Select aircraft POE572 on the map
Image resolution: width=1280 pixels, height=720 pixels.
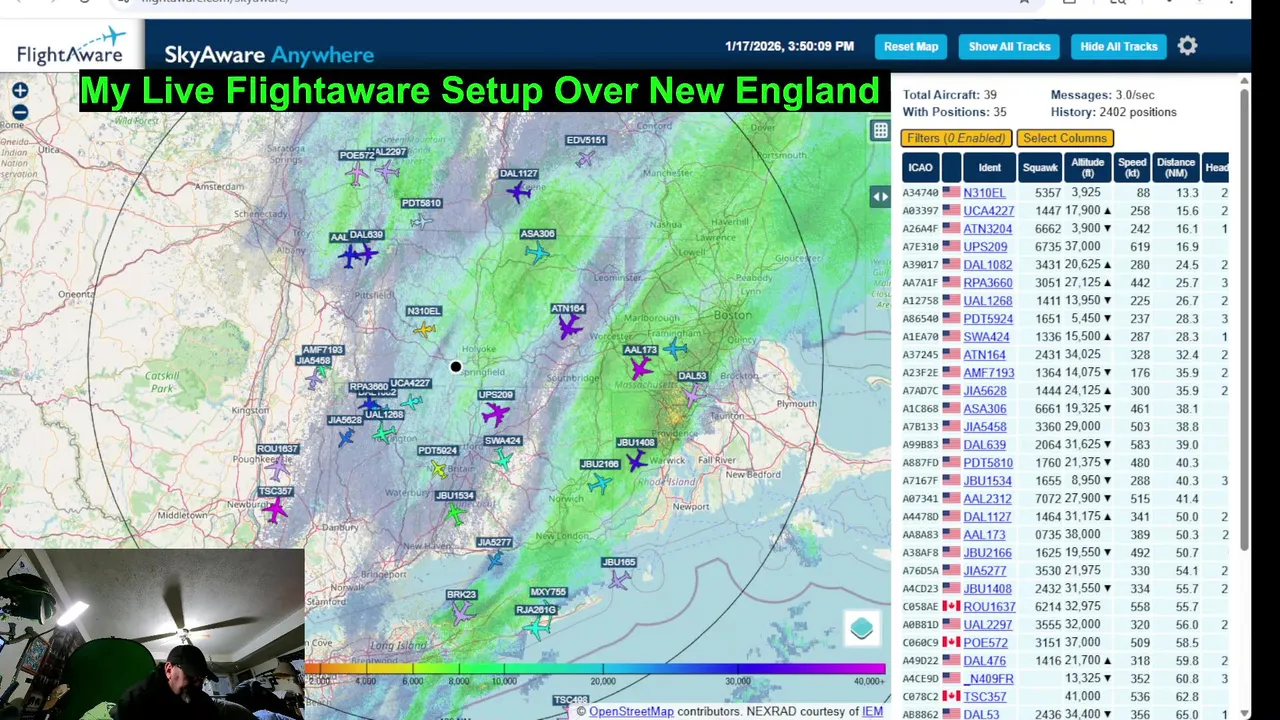(x=357, y=174)
